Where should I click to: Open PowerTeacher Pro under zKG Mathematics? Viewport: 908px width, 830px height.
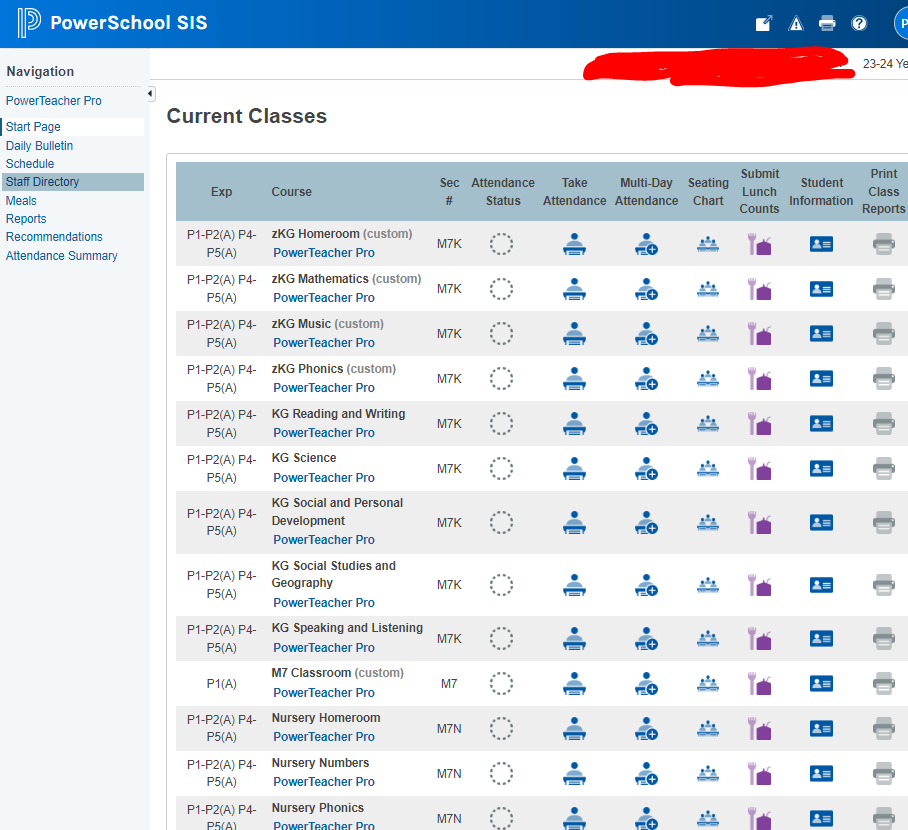(323, 297)
